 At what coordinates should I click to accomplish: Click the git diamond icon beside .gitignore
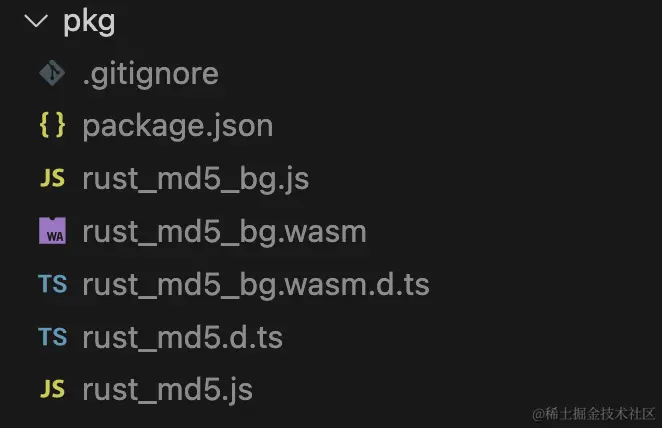52,74
